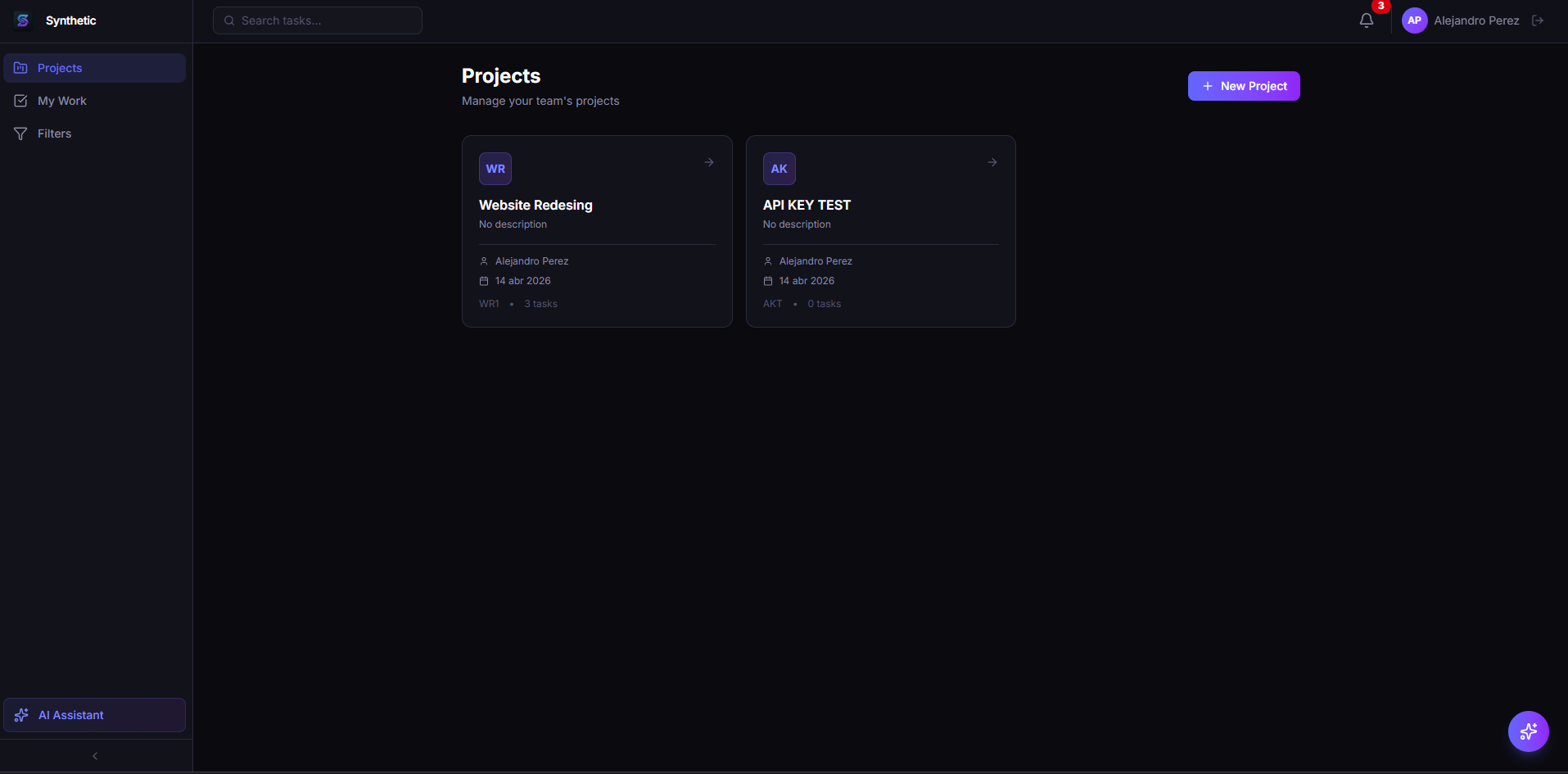Select the Projects icon in the sidebar
Viewport: 1568px width, 774px height.
20,68
